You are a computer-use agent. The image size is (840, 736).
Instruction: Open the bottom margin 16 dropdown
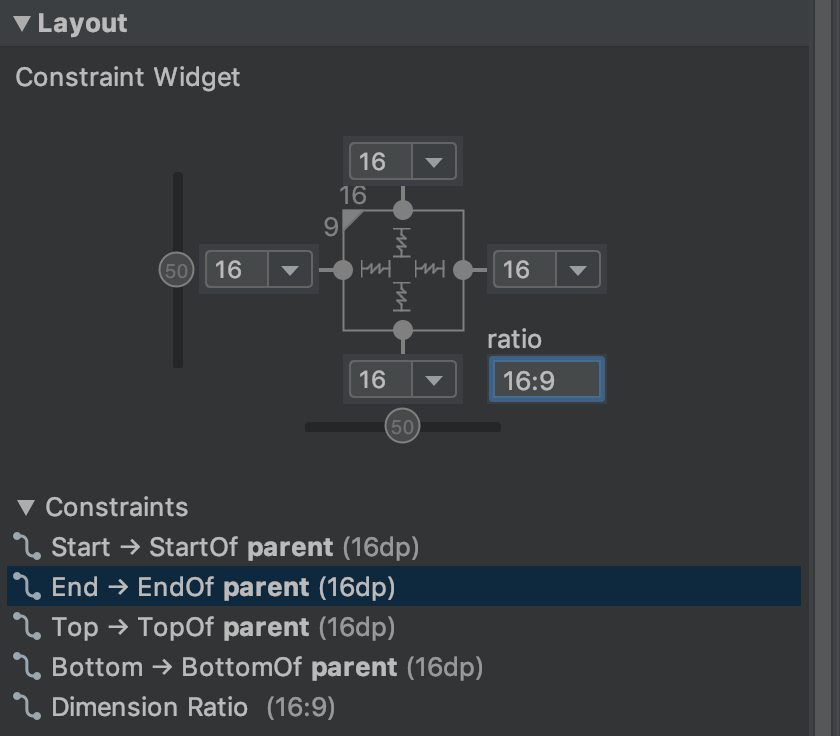point(434,380)
